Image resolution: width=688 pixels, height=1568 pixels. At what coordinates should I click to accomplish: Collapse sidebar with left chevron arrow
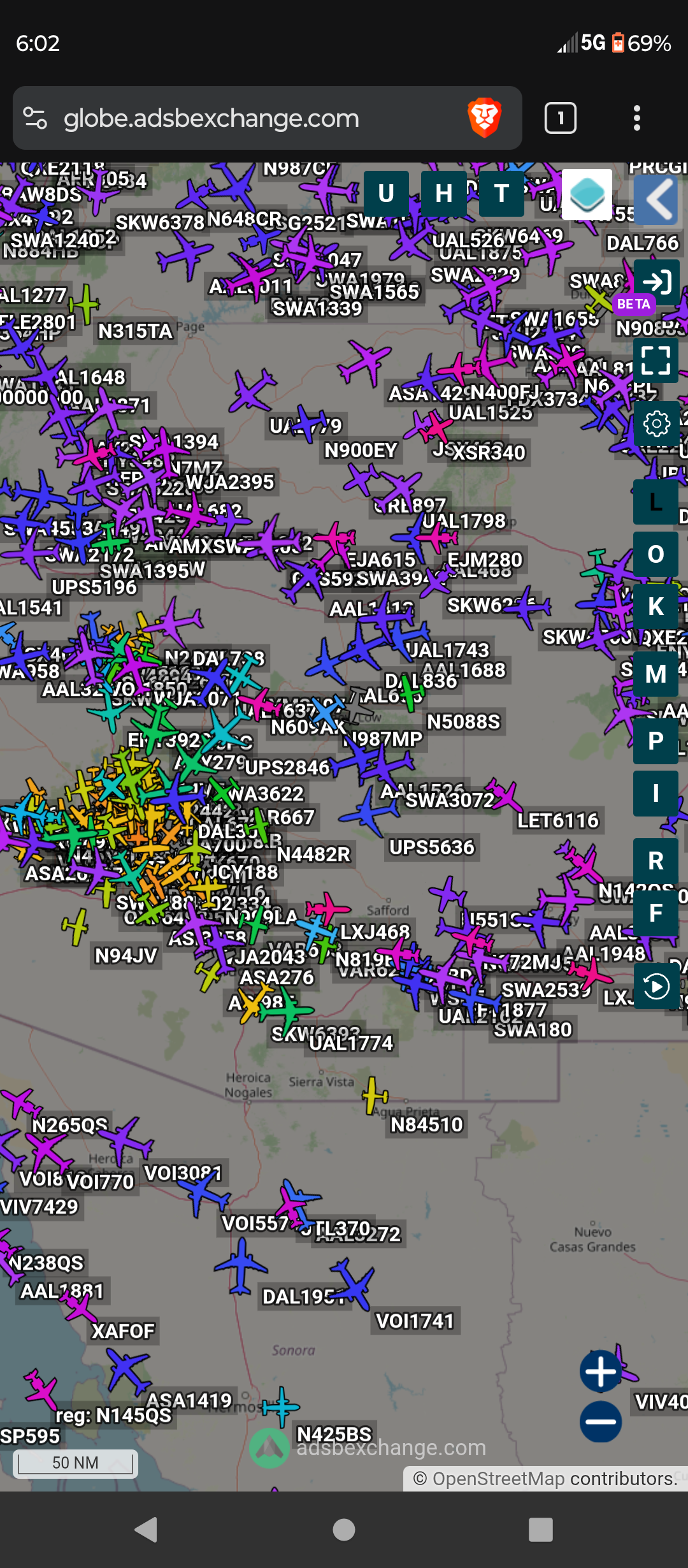tap(656, 200)
